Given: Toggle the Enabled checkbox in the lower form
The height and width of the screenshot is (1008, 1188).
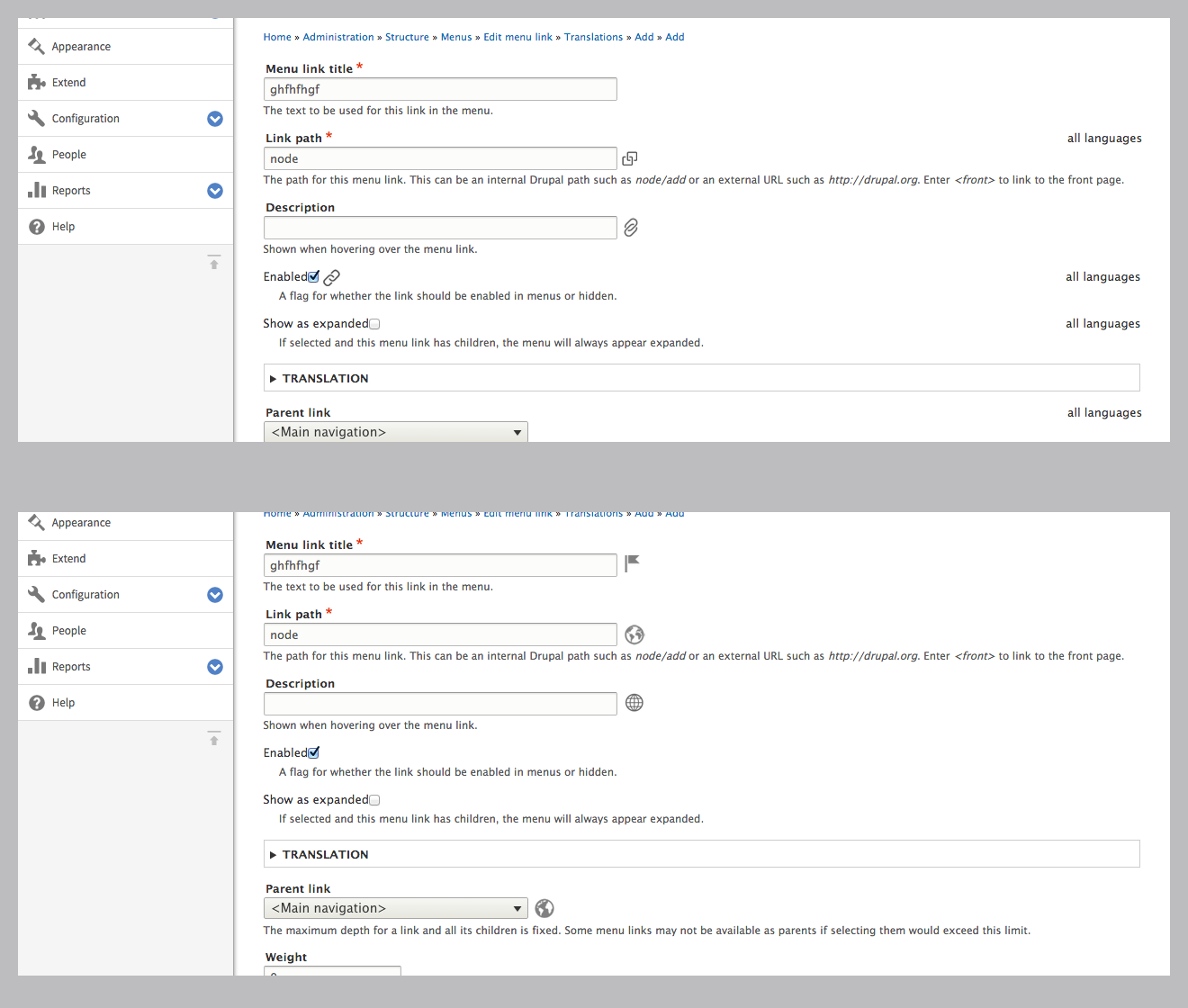Looking at the screenshot, I should tap(313, 753).
